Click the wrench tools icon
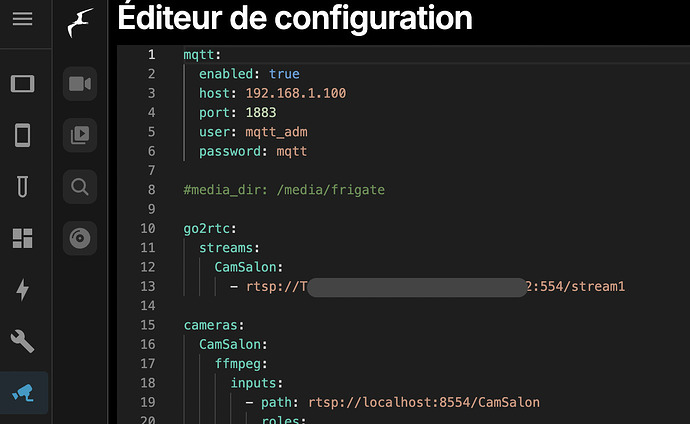 pyautogui.click(x=23, y=342)
